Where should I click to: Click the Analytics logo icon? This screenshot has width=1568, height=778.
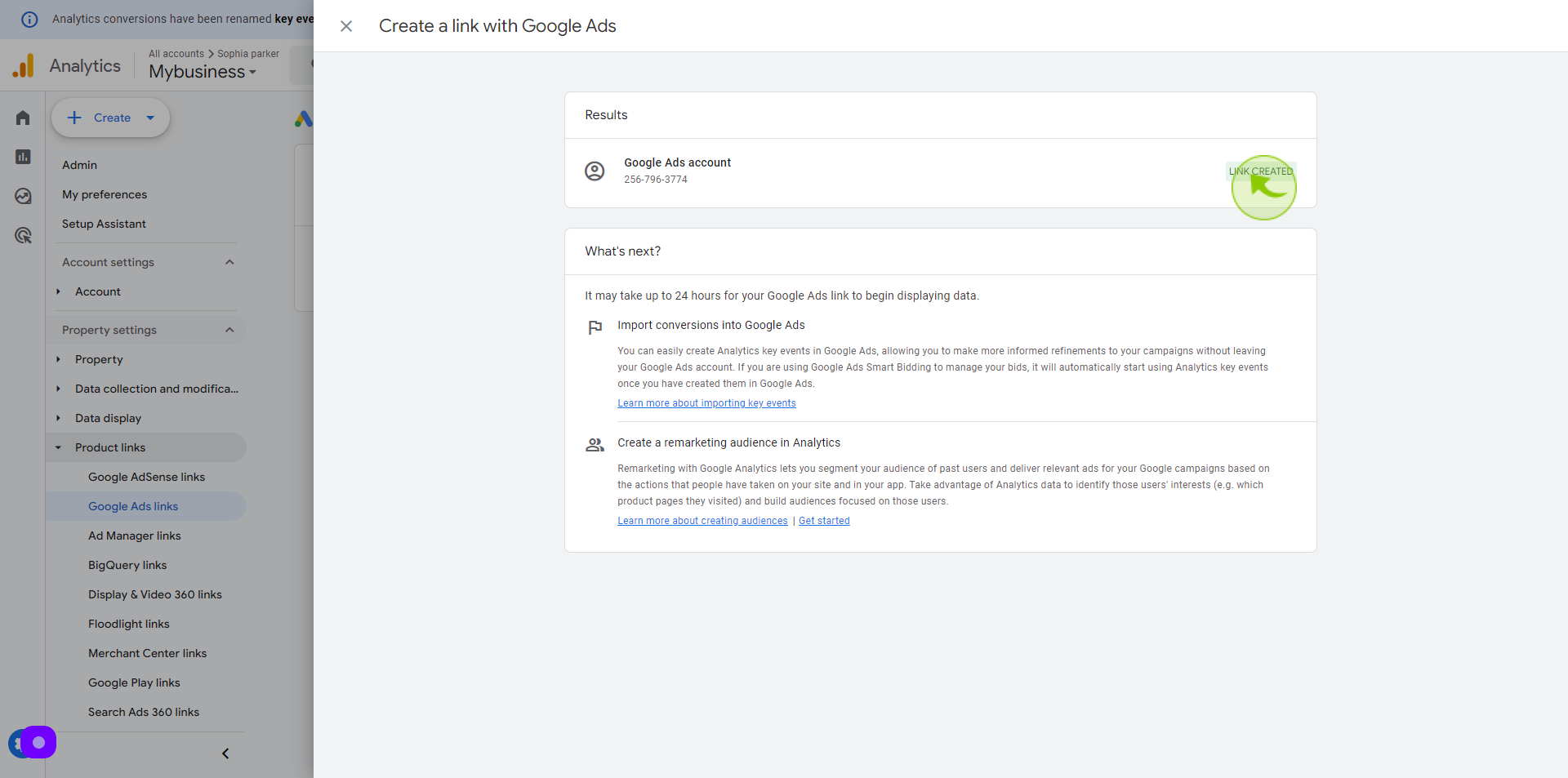[x=24, y=65]
